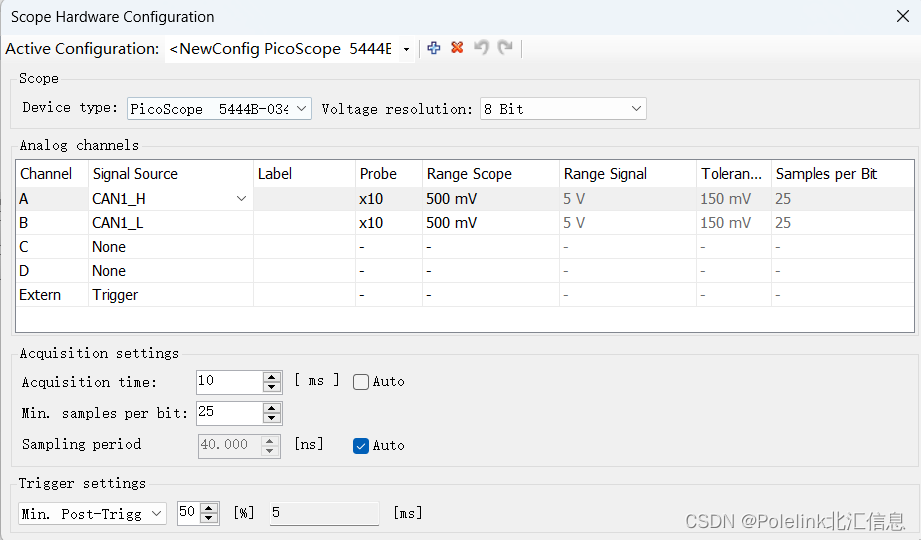Viewport: 921px width, 540px height.
Task: Click channel D's None signal source
Action: click(171, 271)
